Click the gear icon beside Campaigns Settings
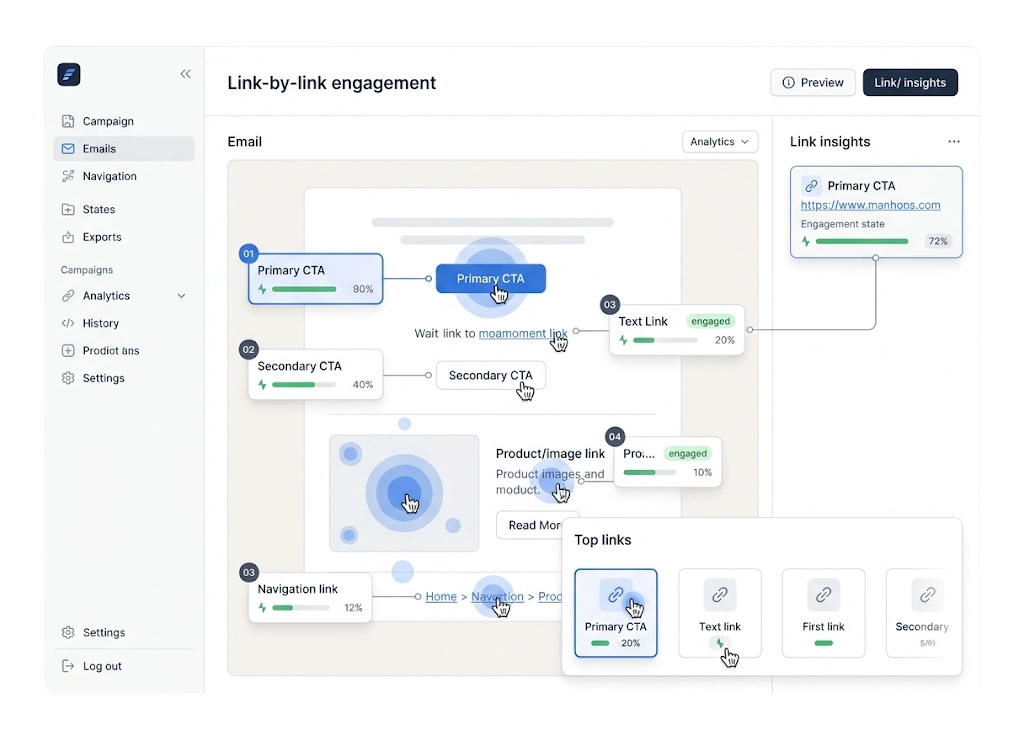 point(68,378)
